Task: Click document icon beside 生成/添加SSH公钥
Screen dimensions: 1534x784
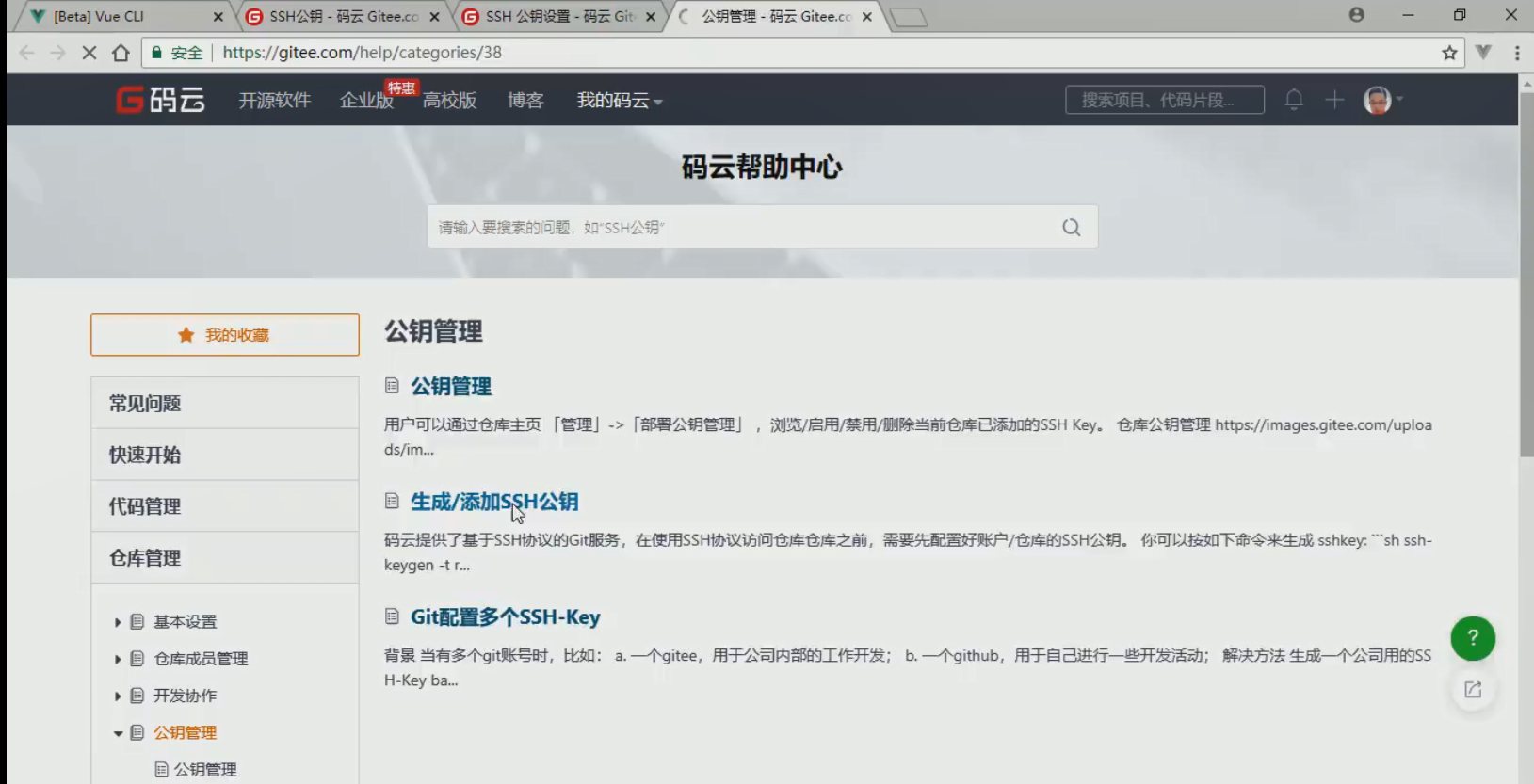Action: [x=392, y=501]
